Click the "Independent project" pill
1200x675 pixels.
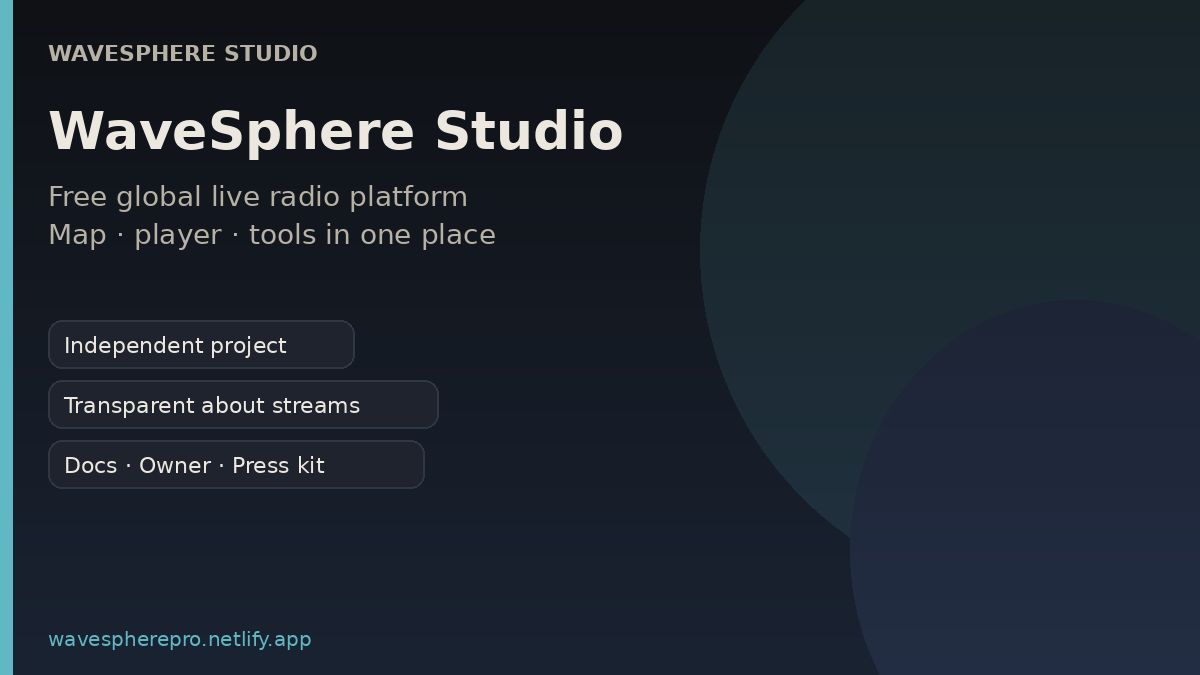click(x=201, y=345)
